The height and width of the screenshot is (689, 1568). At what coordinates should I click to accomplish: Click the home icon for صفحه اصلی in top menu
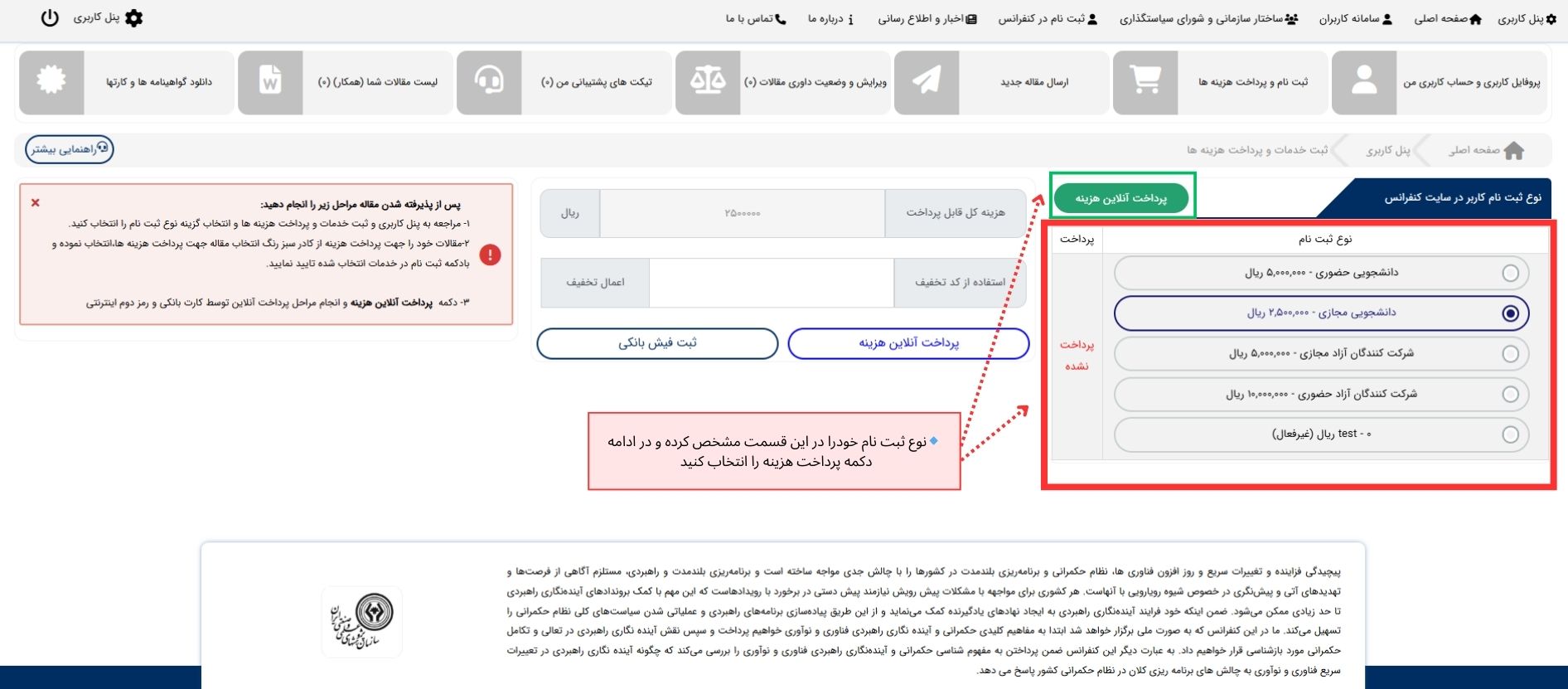[1475, 19]
